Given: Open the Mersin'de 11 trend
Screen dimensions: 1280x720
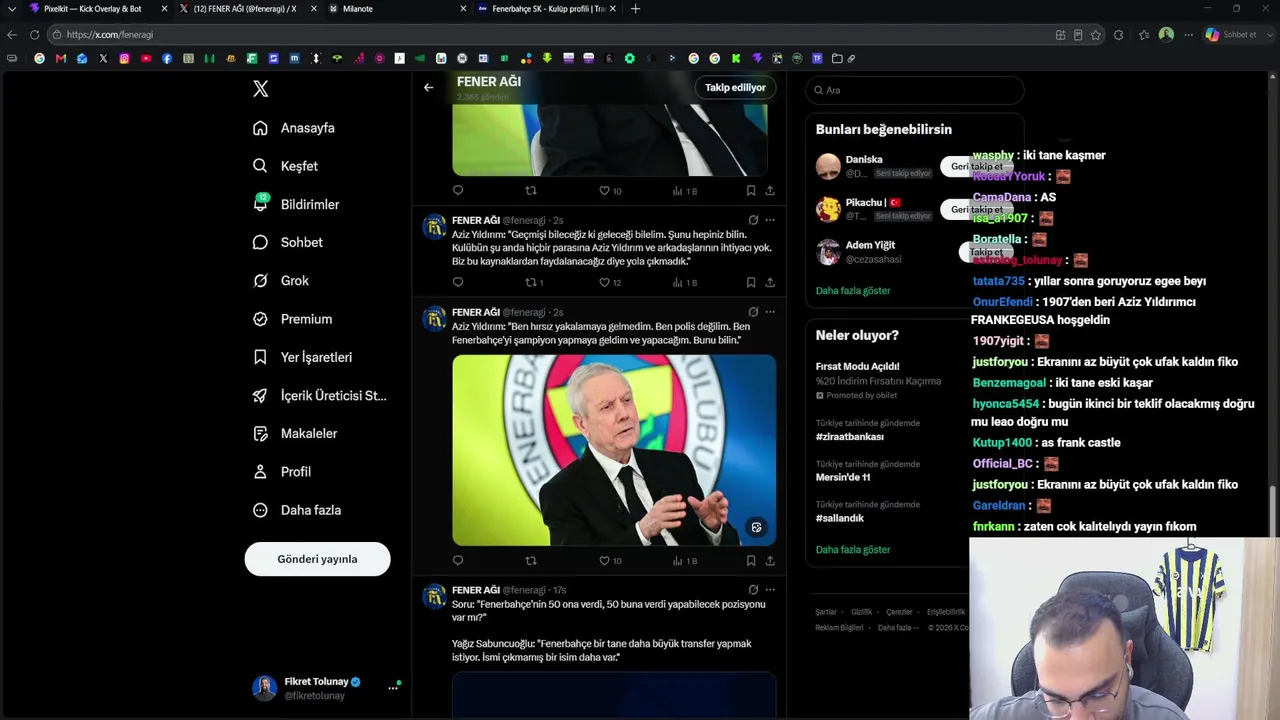Looking at the screenshot, I should coord(843,477).
